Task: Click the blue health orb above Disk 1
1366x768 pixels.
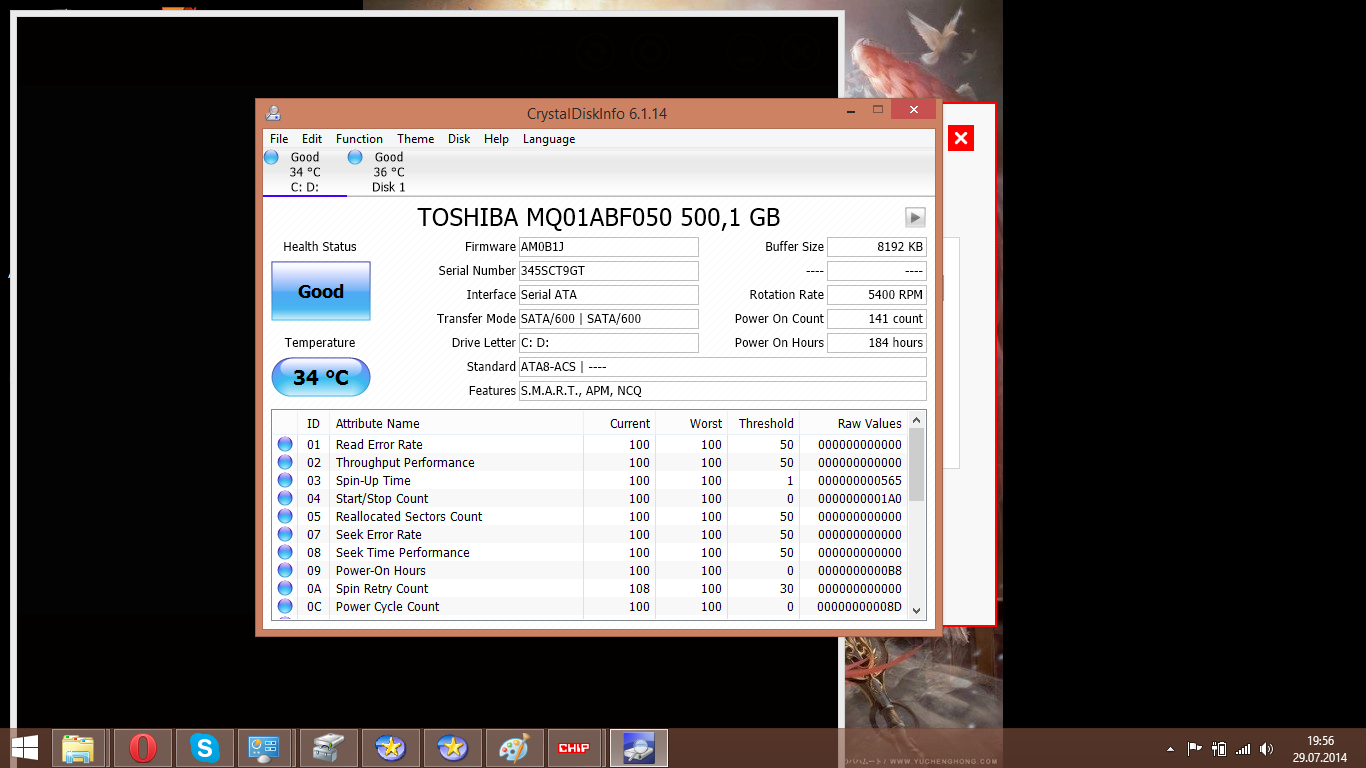Action: [355, 157]
